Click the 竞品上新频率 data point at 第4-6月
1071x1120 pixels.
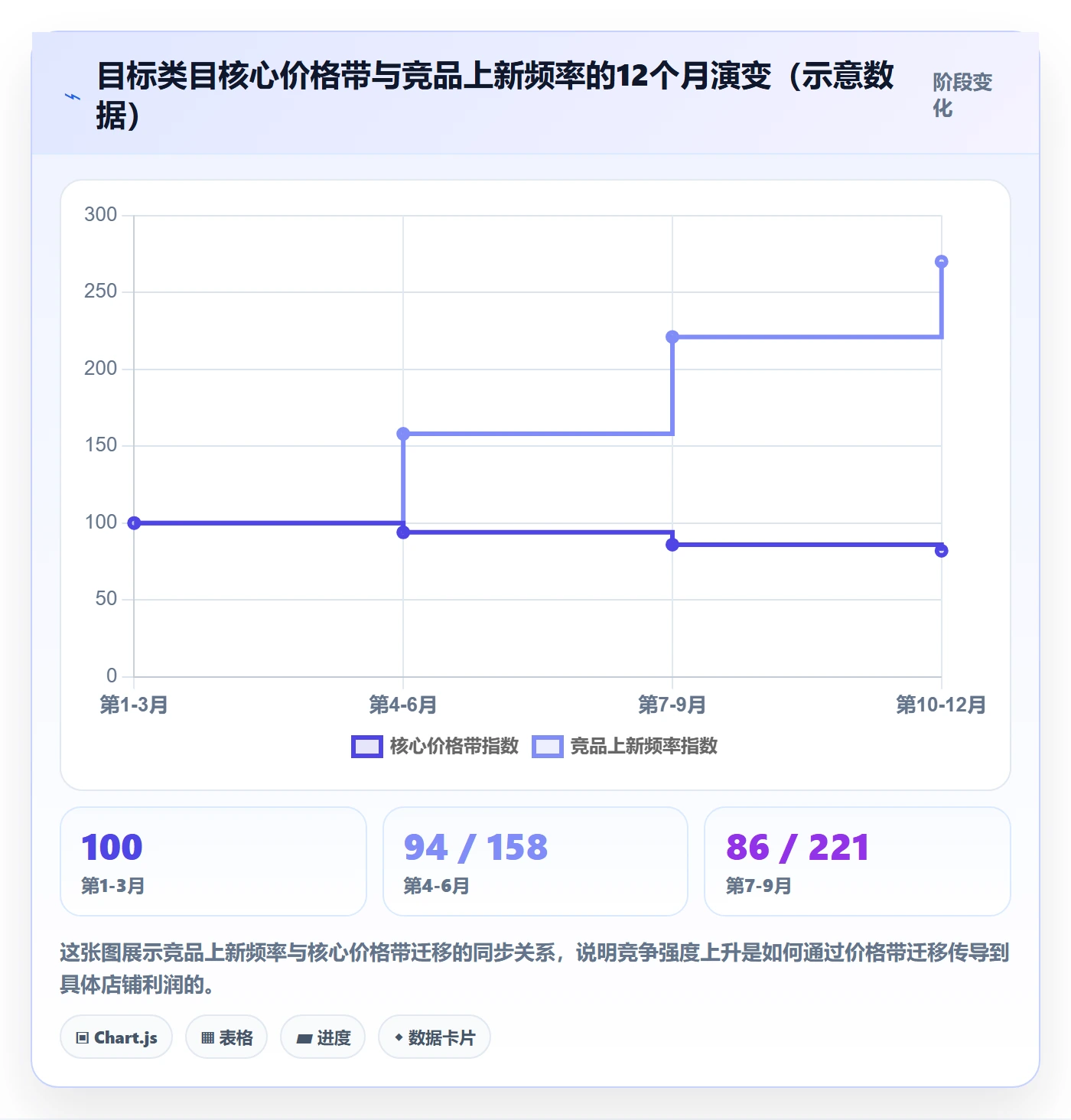403,434
